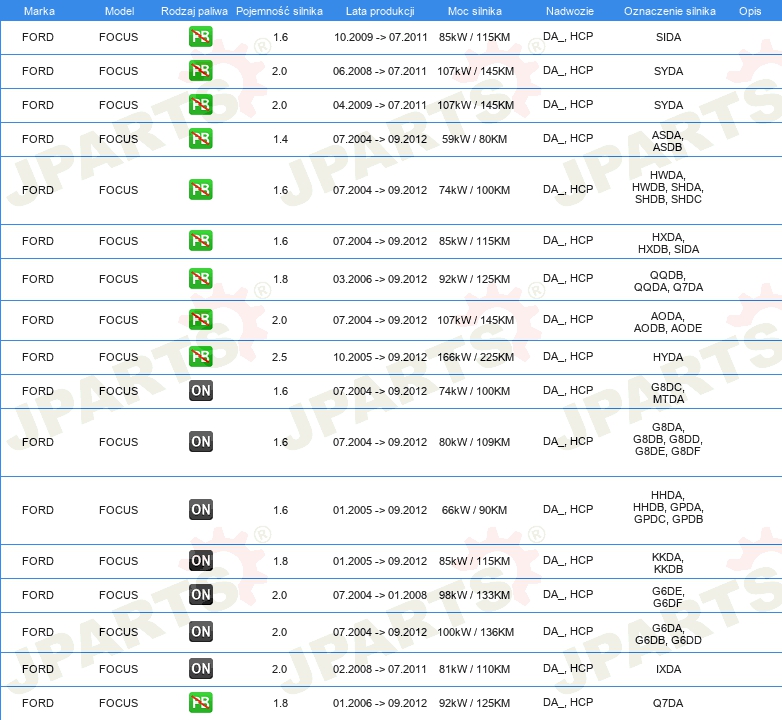This screenshot has width=782, height=720.
Task: Click the 100kW / 136KM power cell
Action: [475, 632]
